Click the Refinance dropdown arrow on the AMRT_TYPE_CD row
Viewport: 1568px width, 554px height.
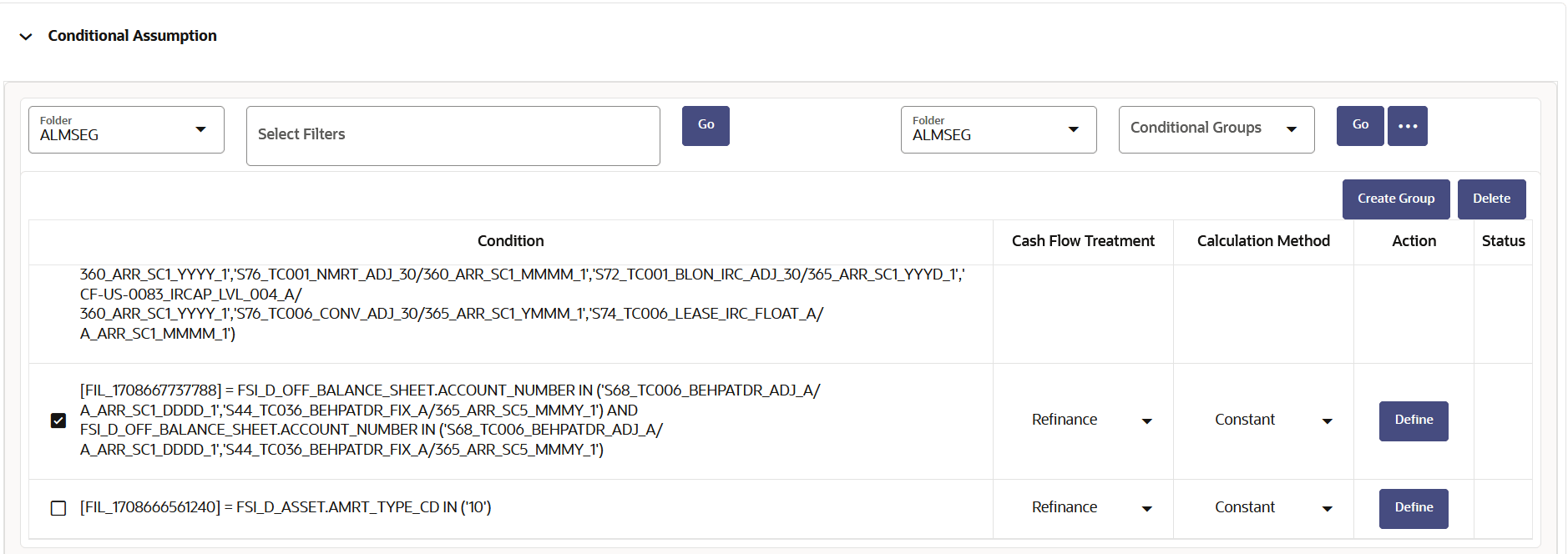(x=1147, y=508)
